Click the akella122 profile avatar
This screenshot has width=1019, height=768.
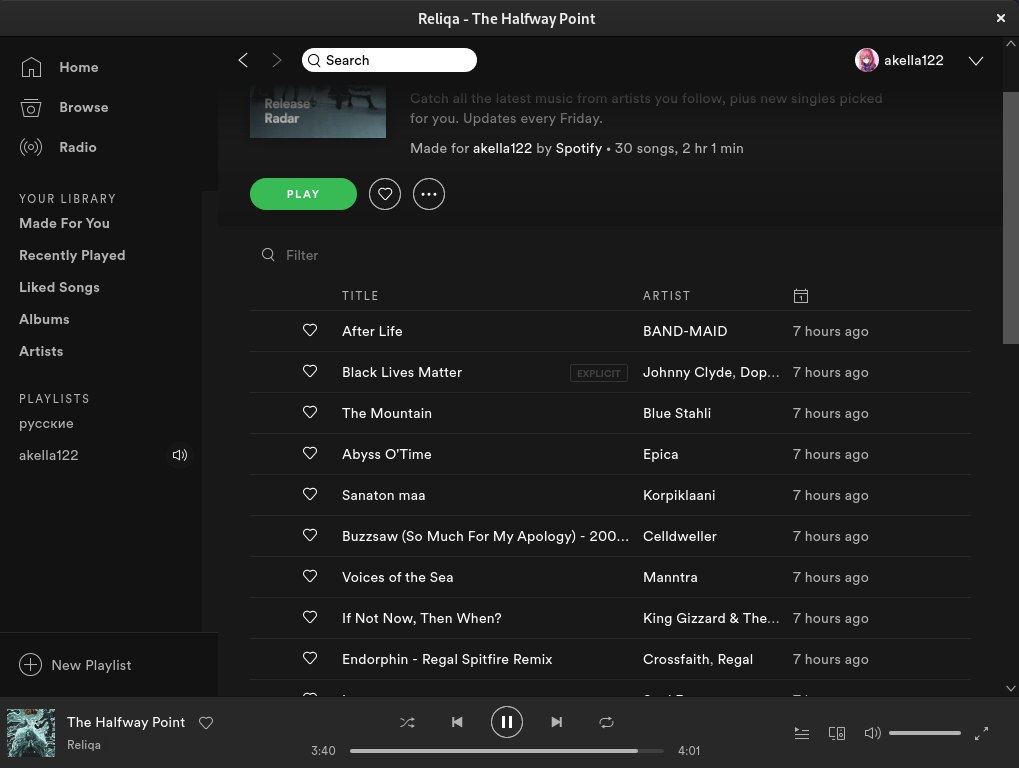point(866,60)
